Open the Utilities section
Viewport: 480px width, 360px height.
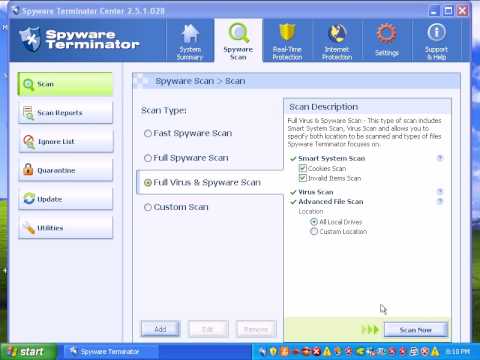pos(65,228)
